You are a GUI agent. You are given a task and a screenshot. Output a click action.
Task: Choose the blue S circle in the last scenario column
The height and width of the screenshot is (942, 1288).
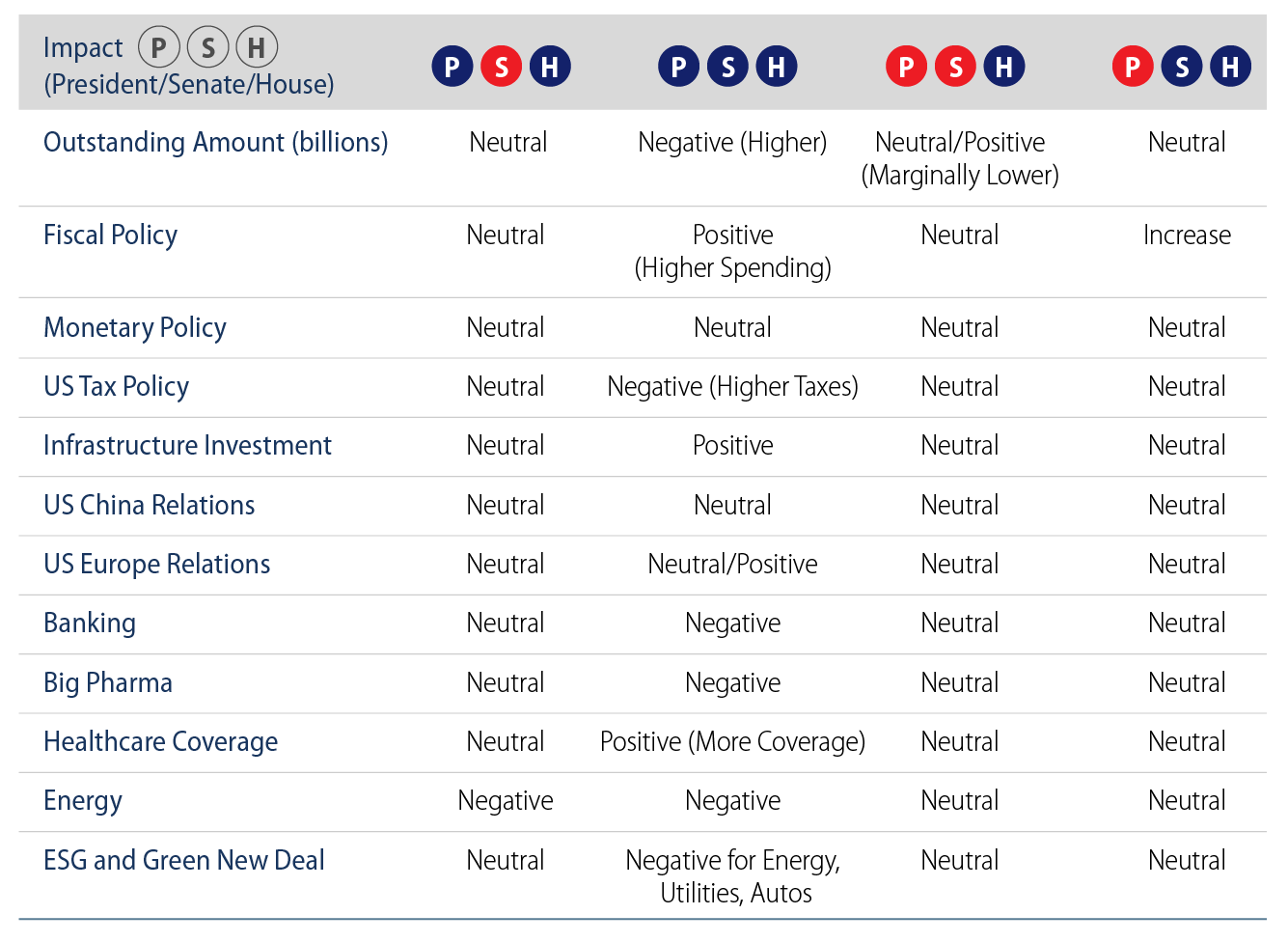[x=1183, y=67]
